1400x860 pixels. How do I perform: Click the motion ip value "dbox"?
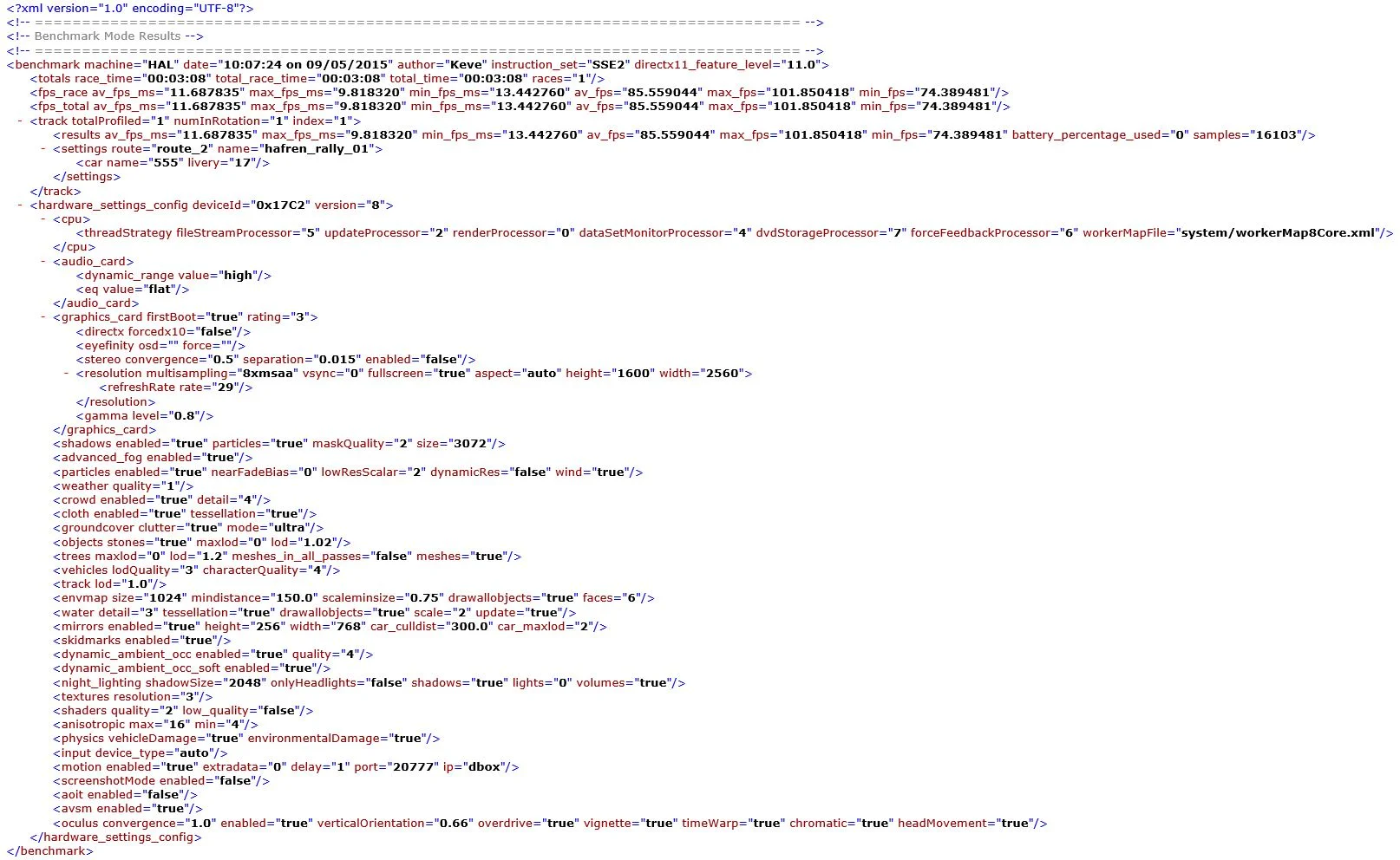(485, 767)
